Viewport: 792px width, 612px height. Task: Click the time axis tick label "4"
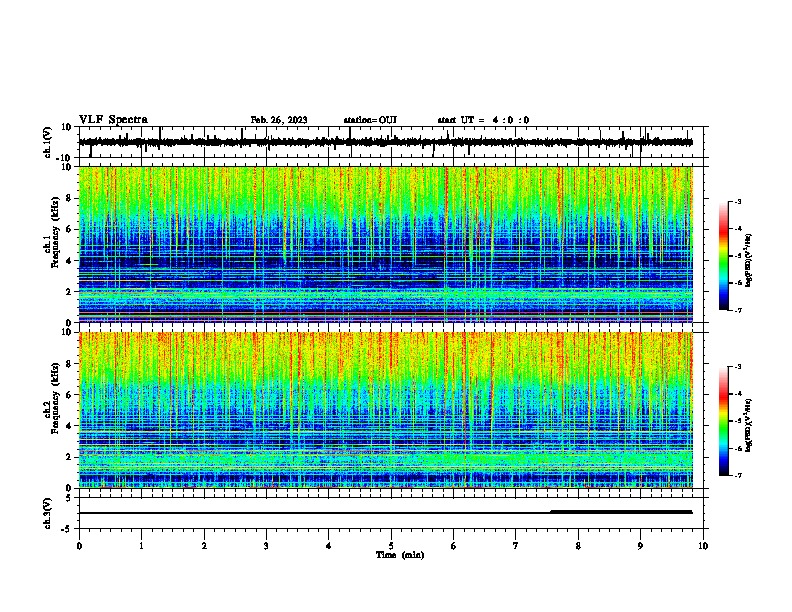329,546
